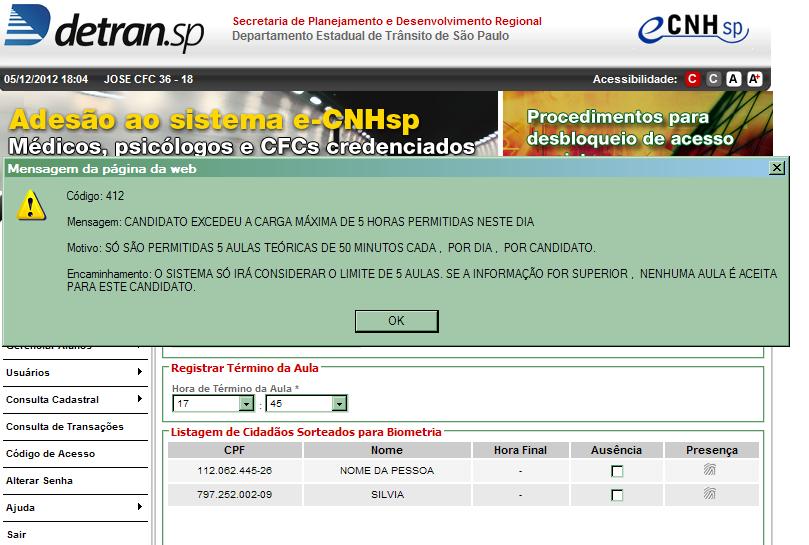Open the Adesão ao sistema e-CNHsp banner
The height and width of the screenshot is (545, 809).
[249, 124]
